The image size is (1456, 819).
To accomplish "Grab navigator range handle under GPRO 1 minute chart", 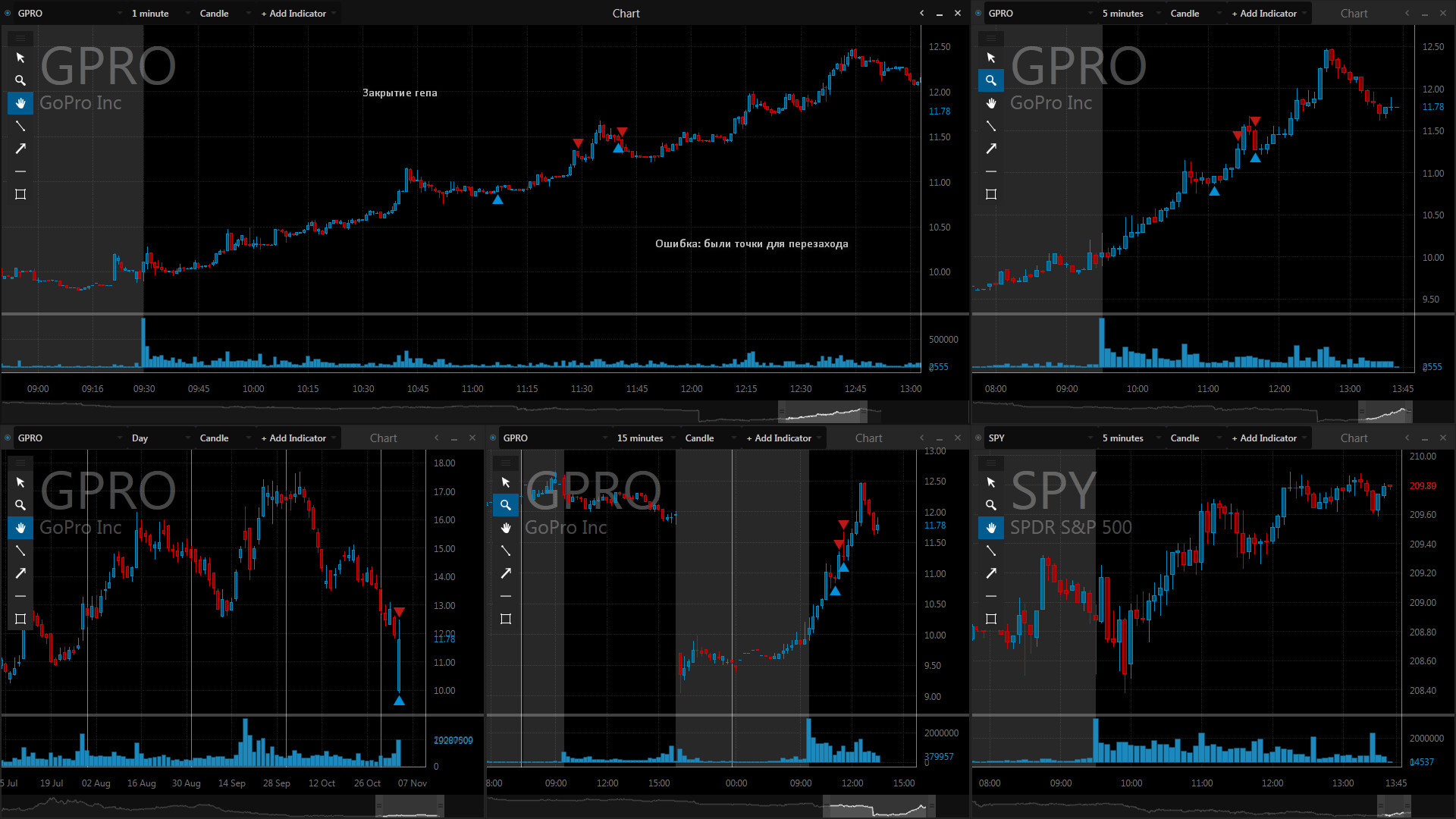I will click(823, 413).
